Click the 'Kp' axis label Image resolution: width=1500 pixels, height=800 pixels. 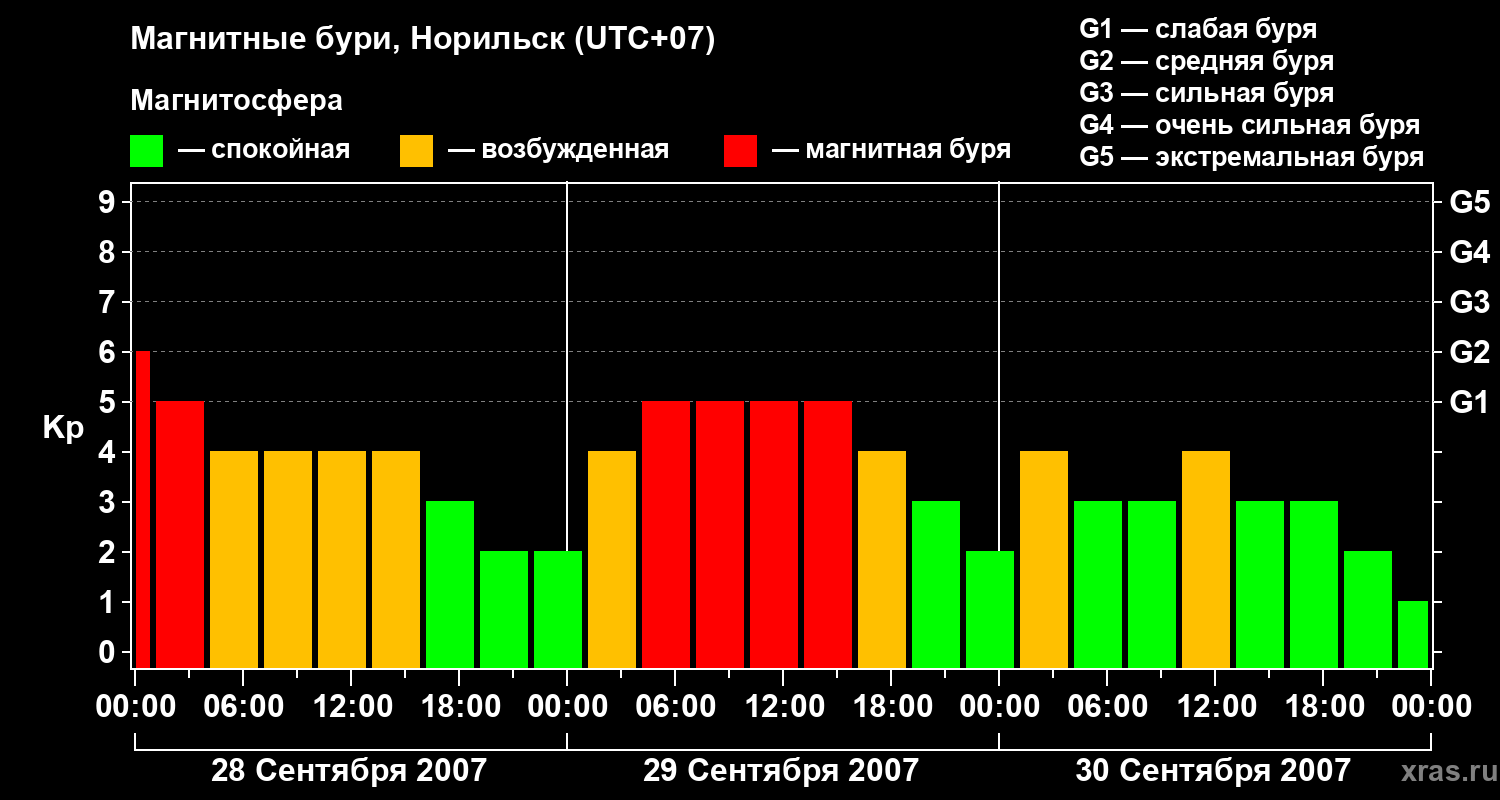[63, 428]
